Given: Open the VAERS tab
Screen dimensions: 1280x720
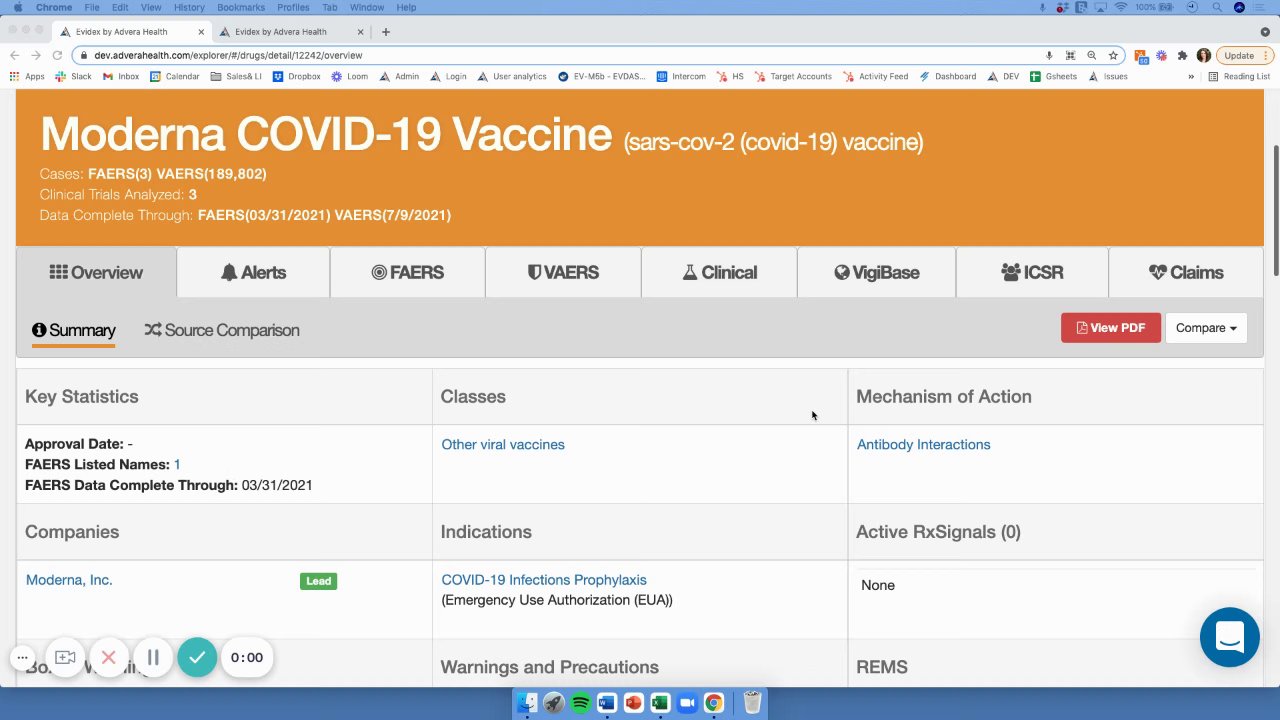Looking at the screenshot, I should (563, 272).
